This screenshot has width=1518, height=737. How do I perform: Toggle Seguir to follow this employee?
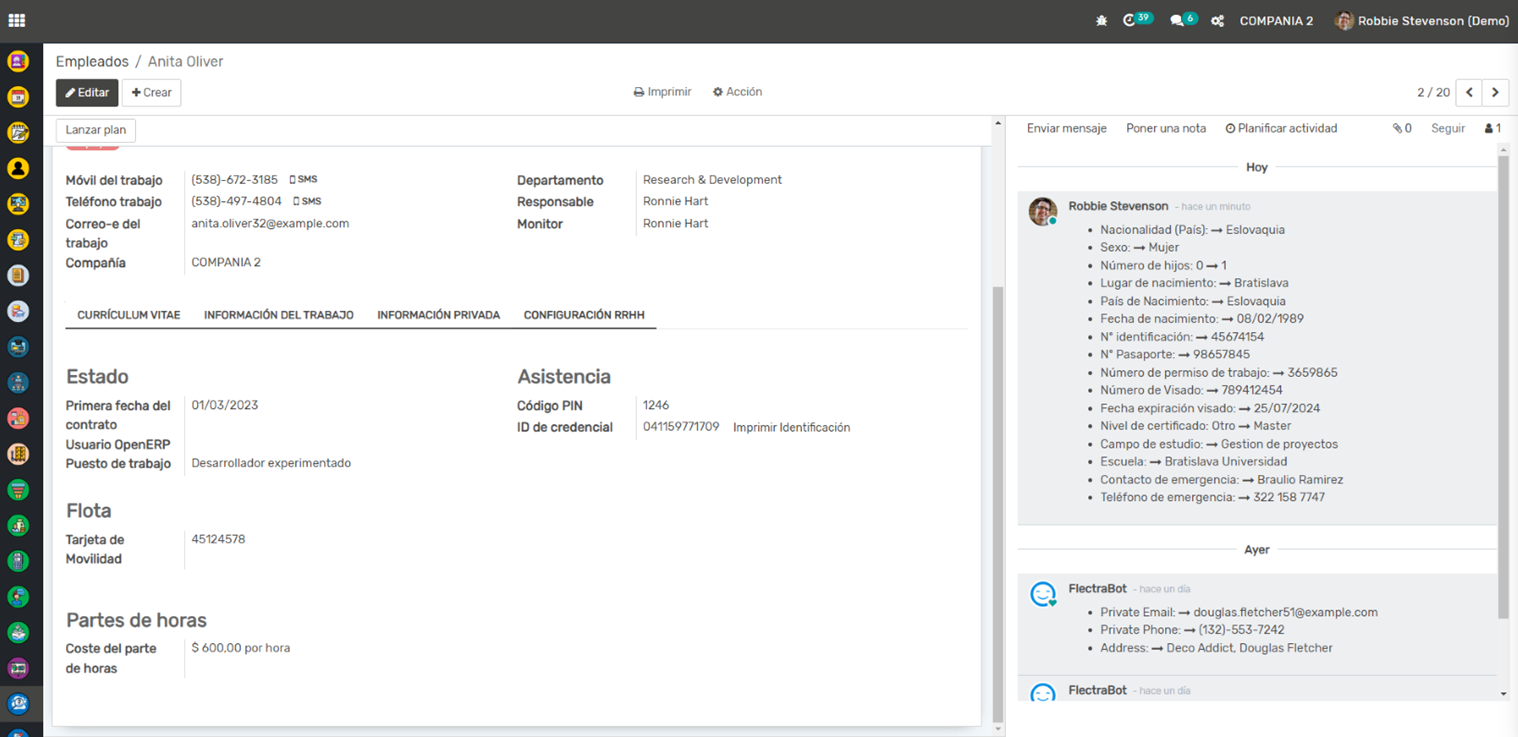click(1447, 129)
